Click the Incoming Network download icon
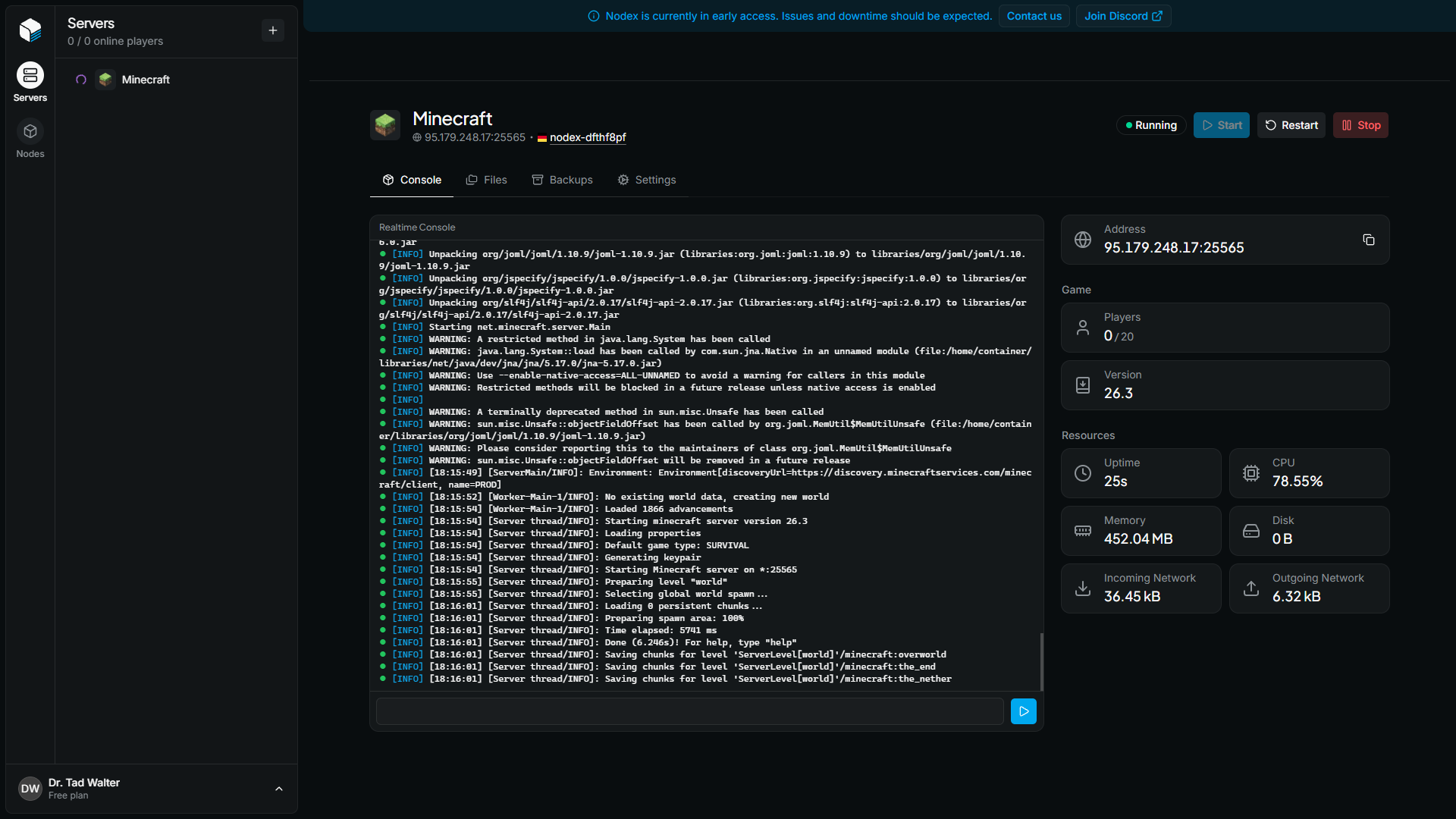Screen dimensions: 1456x819 pyautogui.click(x=1083, y=588)
